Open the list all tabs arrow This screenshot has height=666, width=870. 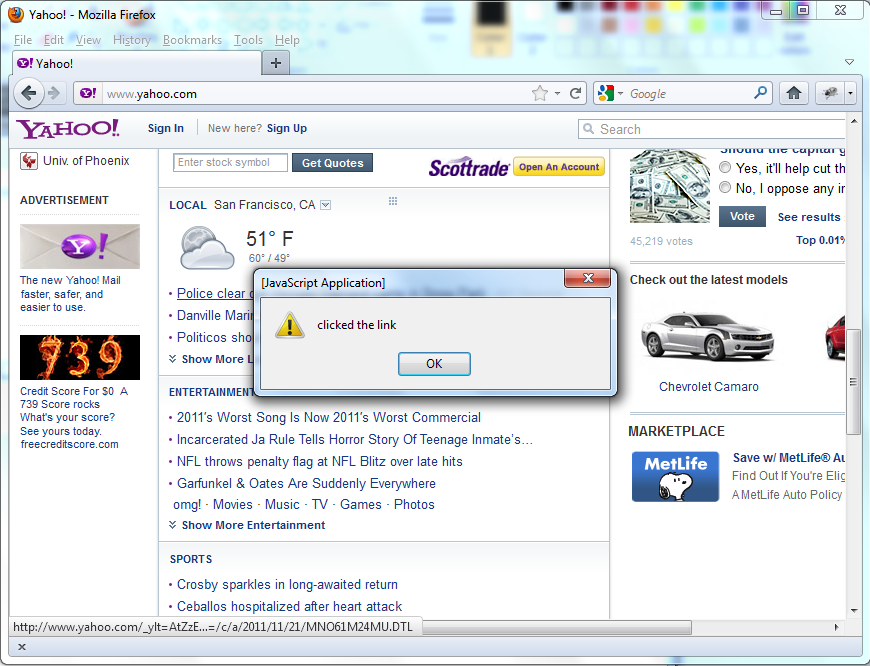click(849, 62)
